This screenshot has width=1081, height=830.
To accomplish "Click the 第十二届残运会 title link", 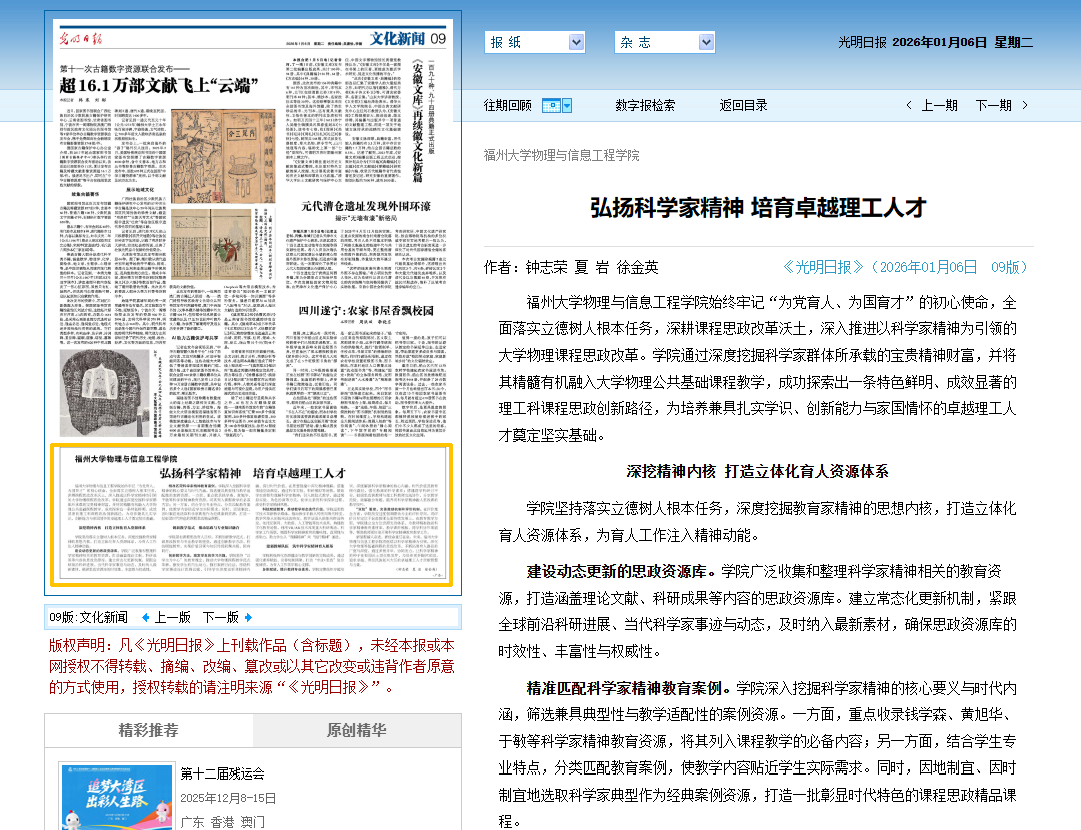I will click(x=222, y=773).
